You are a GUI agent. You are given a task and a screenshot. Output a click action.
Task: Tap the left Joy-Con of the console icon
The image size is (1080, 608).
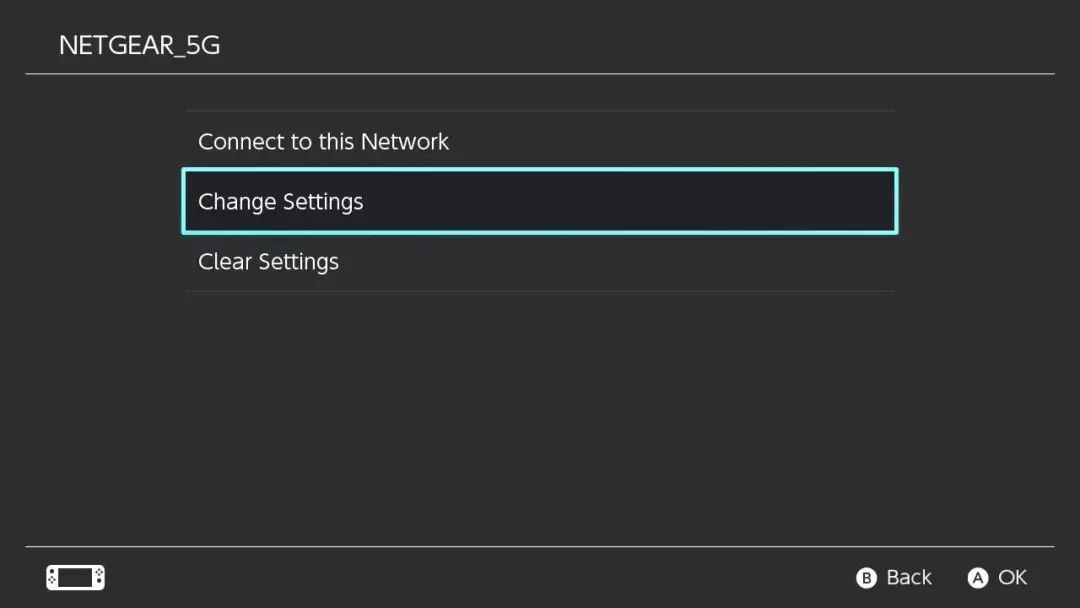[x=53, y=578]
